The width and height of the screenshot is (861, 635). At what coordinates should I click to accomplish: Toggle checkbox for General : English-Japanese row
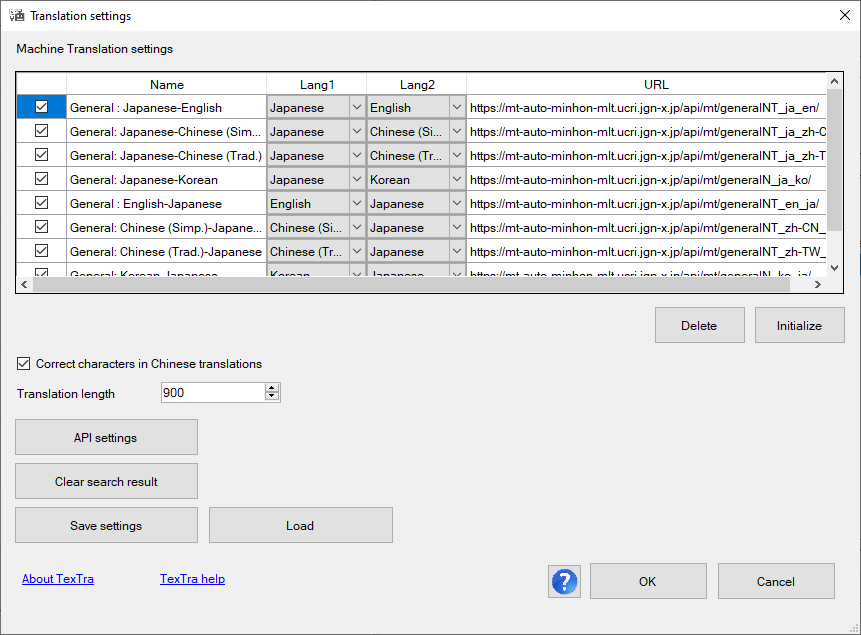(41, 203)
